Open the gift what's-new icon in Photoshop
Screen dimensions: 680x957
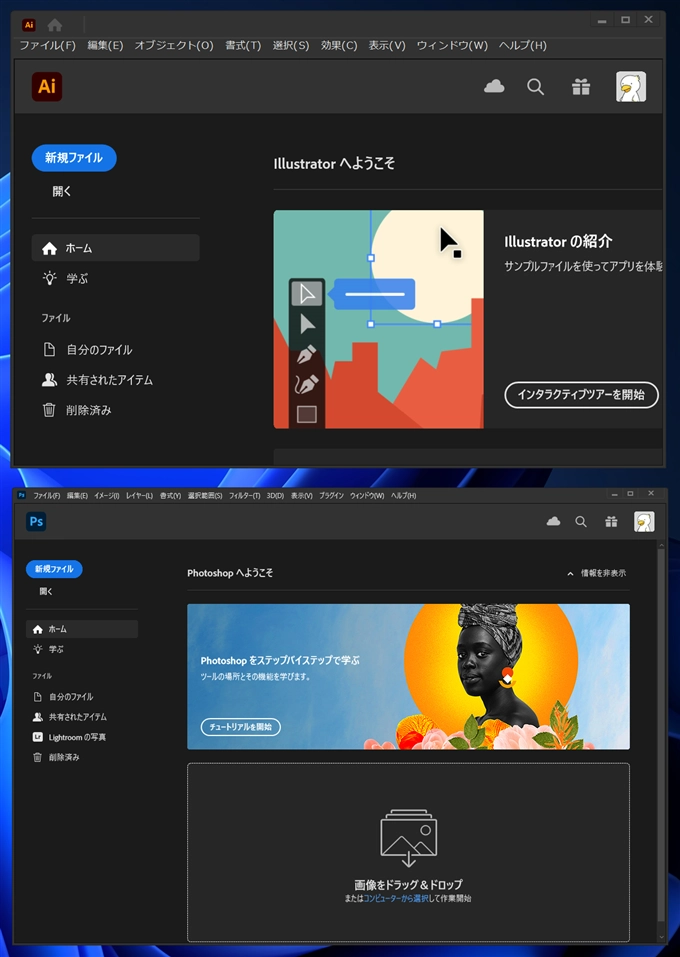point(610,521)
